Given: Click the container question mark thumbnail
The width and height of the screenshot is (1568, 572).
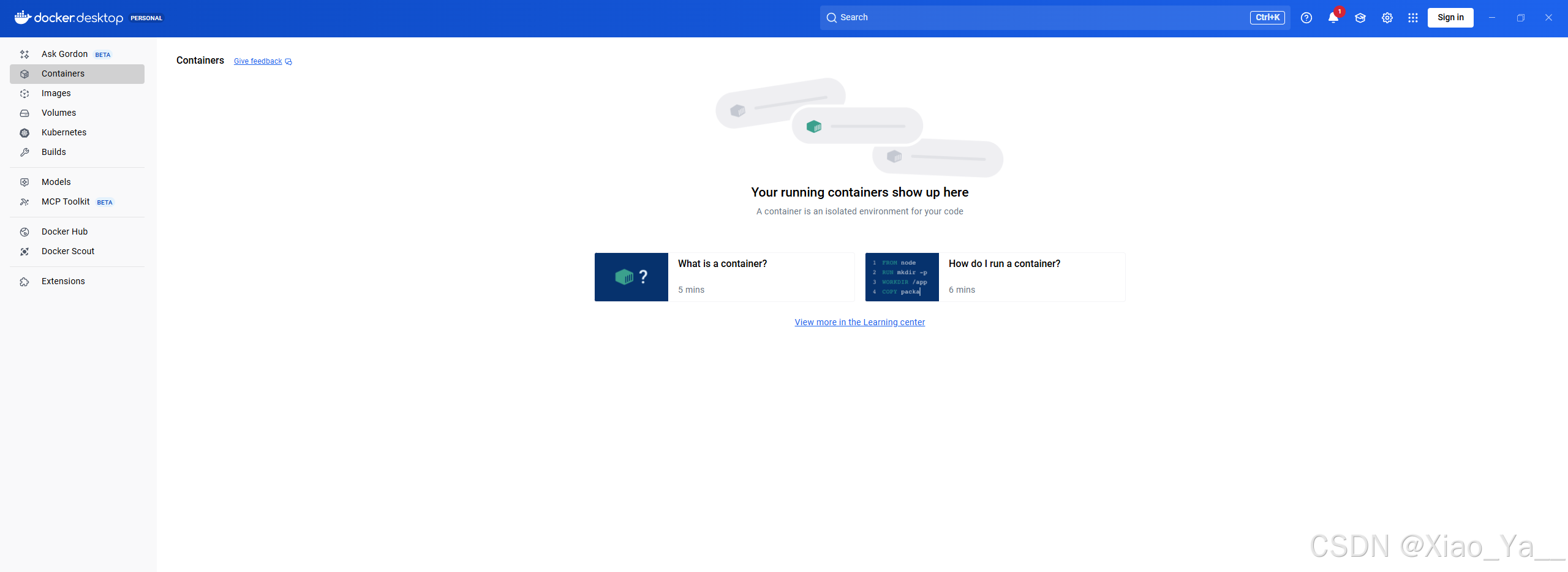Looking at the screenshot, I should point(631,277).
